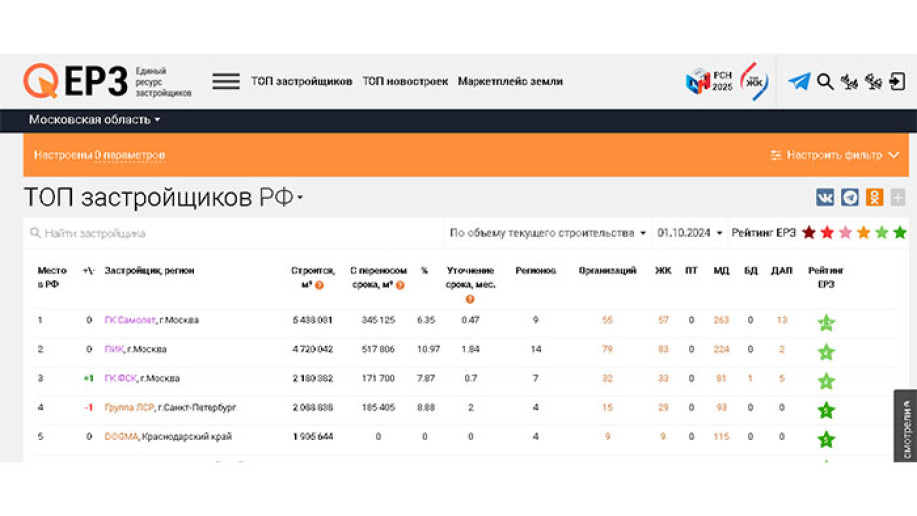Click organizations value 79 in ПИК row
The height and width of the screenshot is (516, 917).
[x=607, y=349]
